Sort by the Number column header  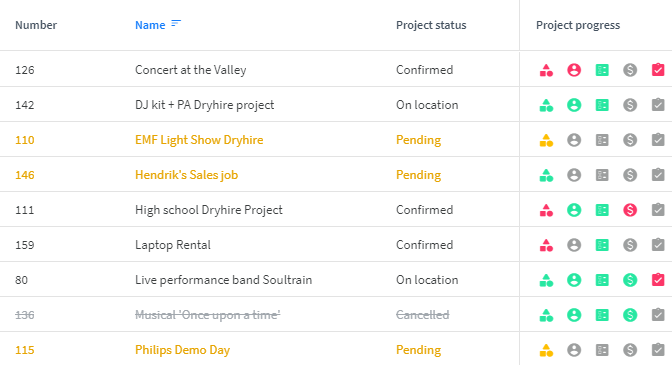pyautogui.click(x=36, y=25)
